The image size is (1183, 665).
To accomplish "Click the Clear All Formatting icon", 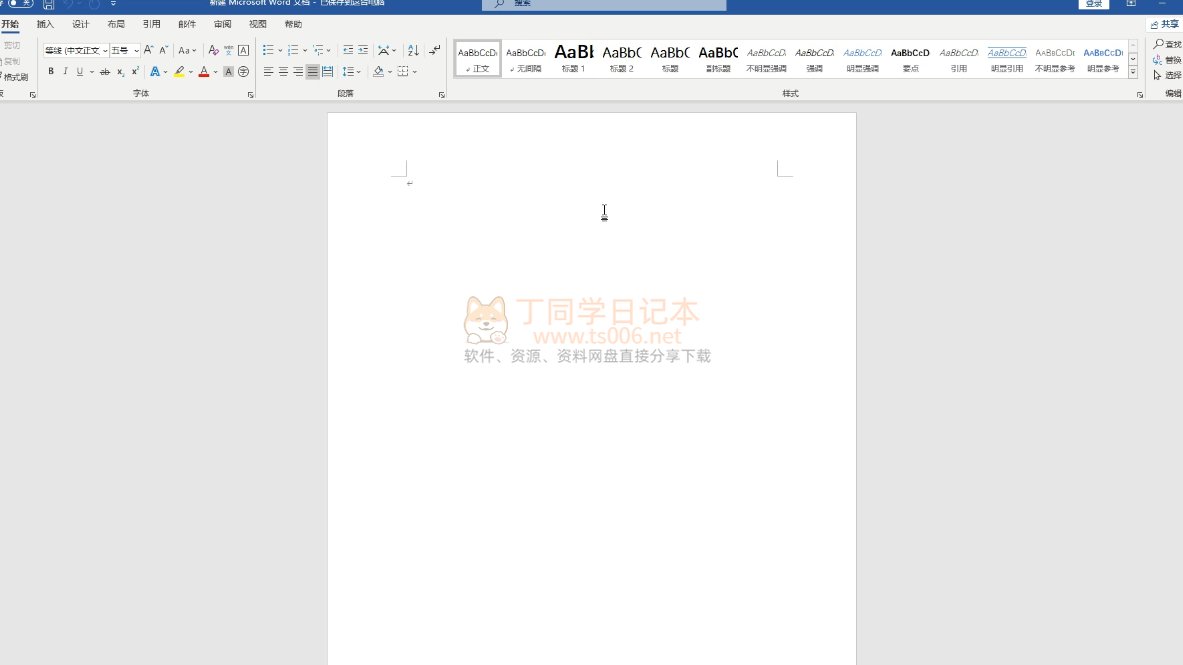I will click(x=213, y=50).
